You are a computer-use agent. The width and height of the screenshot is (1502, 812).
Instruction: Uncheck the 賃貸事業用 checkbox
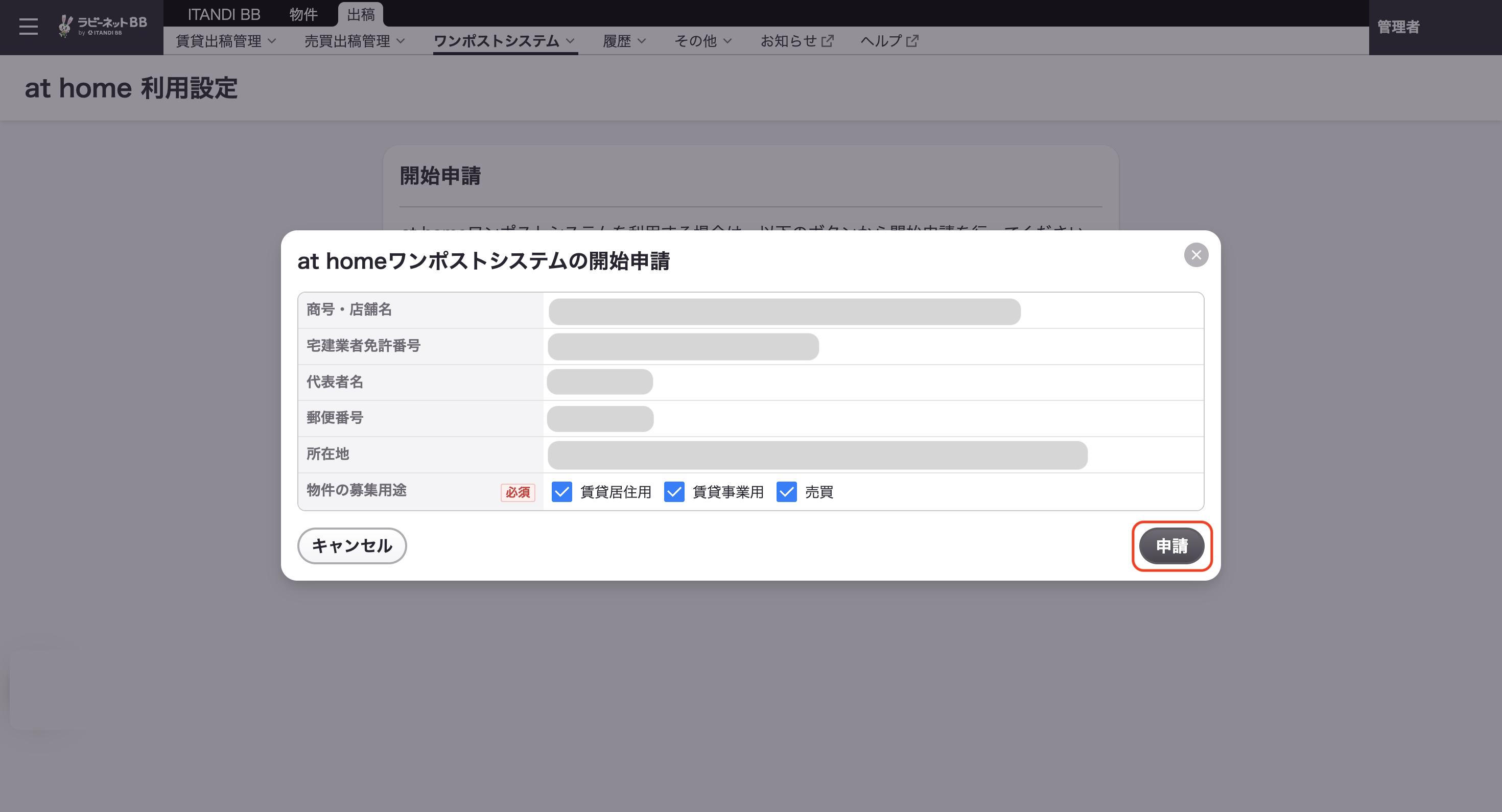click(674, 491)
